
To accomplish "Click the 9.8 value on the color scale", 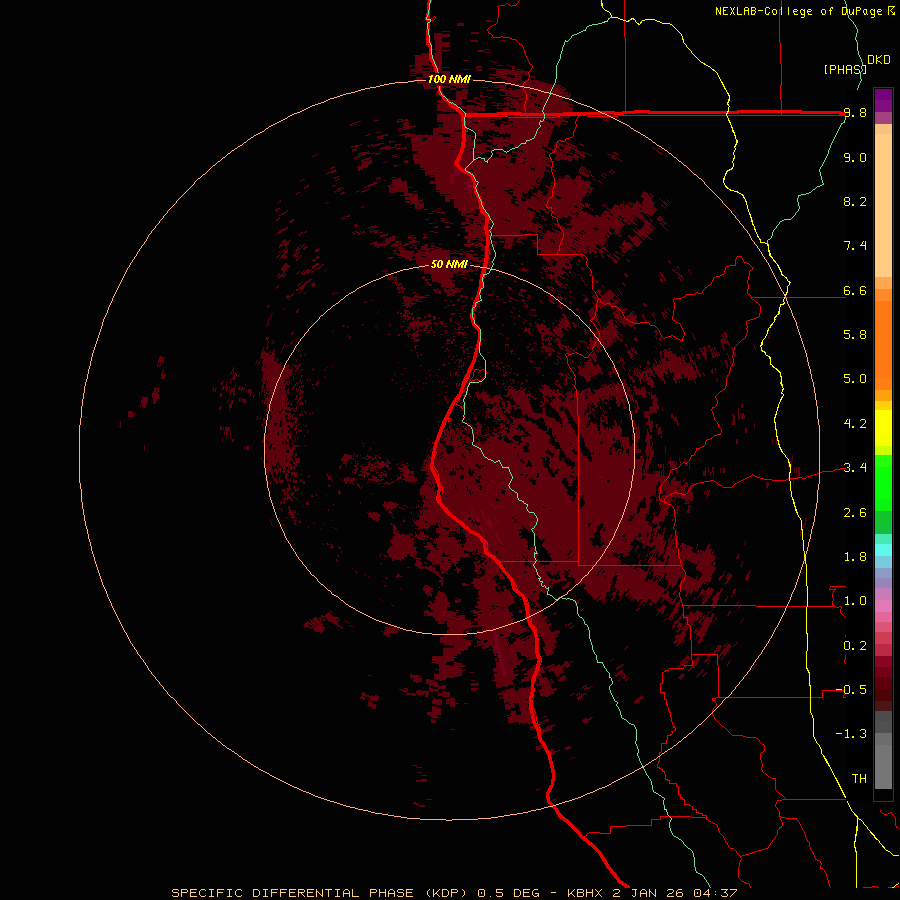I will point(855,112).
